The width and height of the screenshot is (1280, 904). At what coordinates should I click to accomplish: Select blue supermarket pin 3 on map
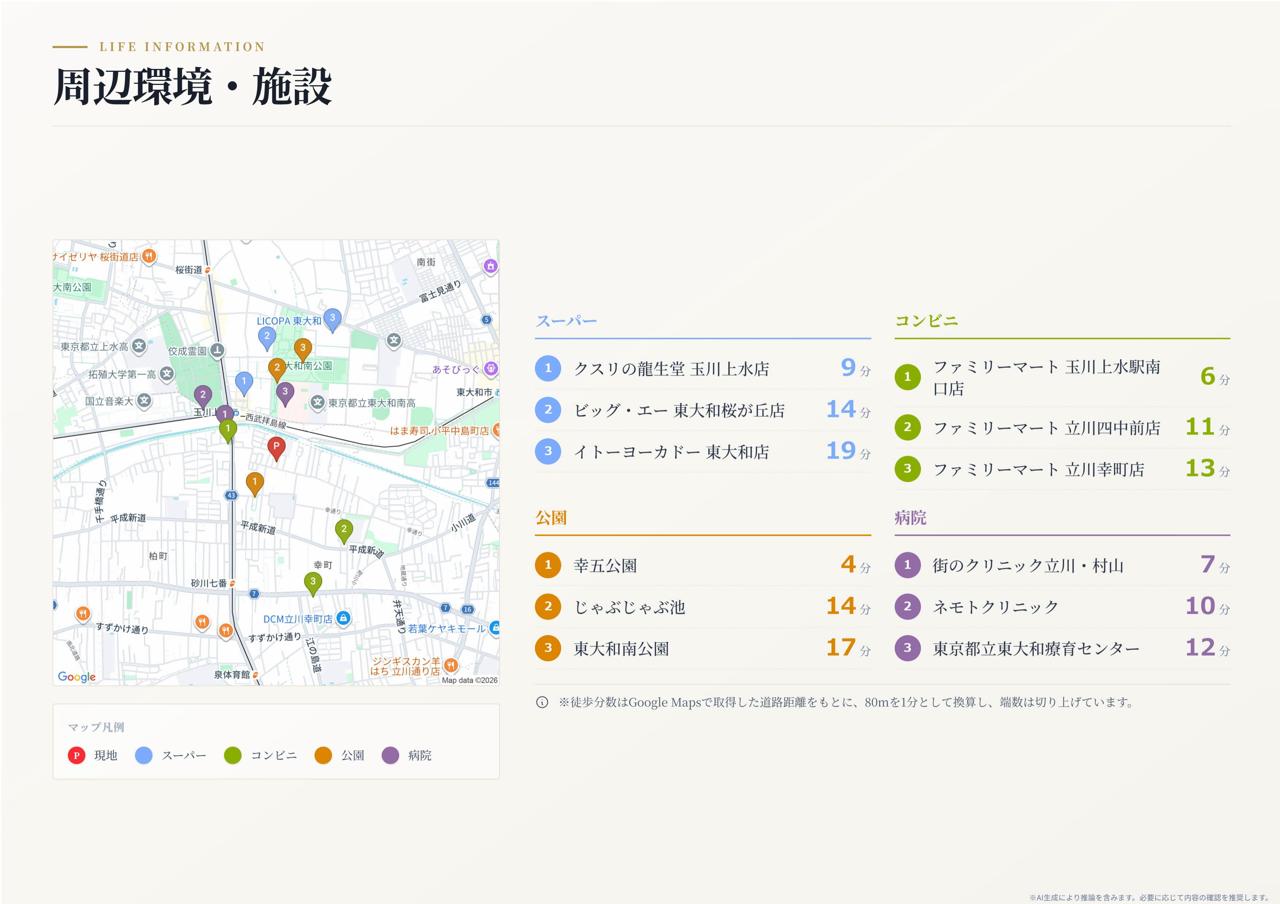click(332, 319)
